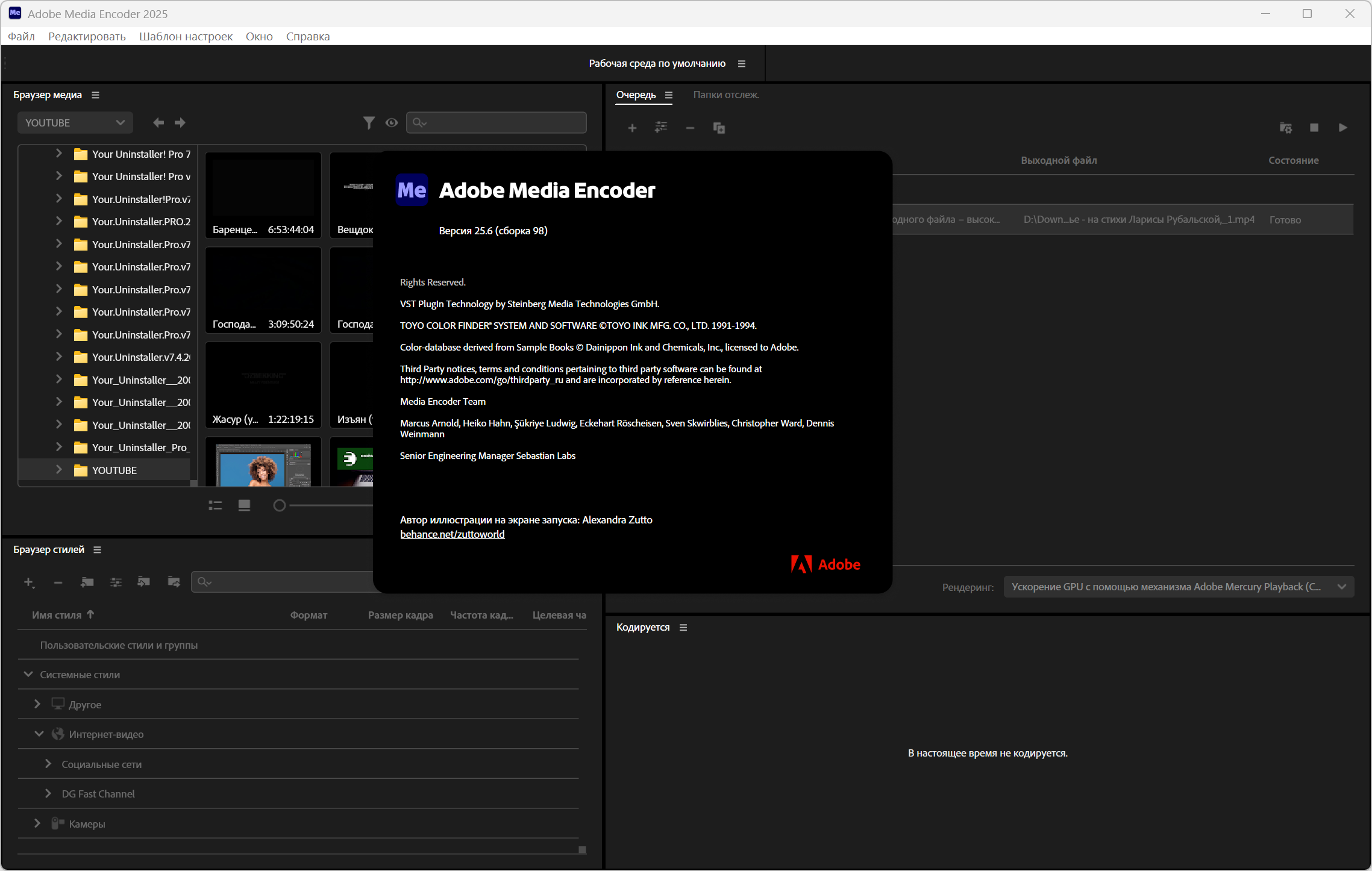Open the YOUTUBE location dropdown

[75, 123]
